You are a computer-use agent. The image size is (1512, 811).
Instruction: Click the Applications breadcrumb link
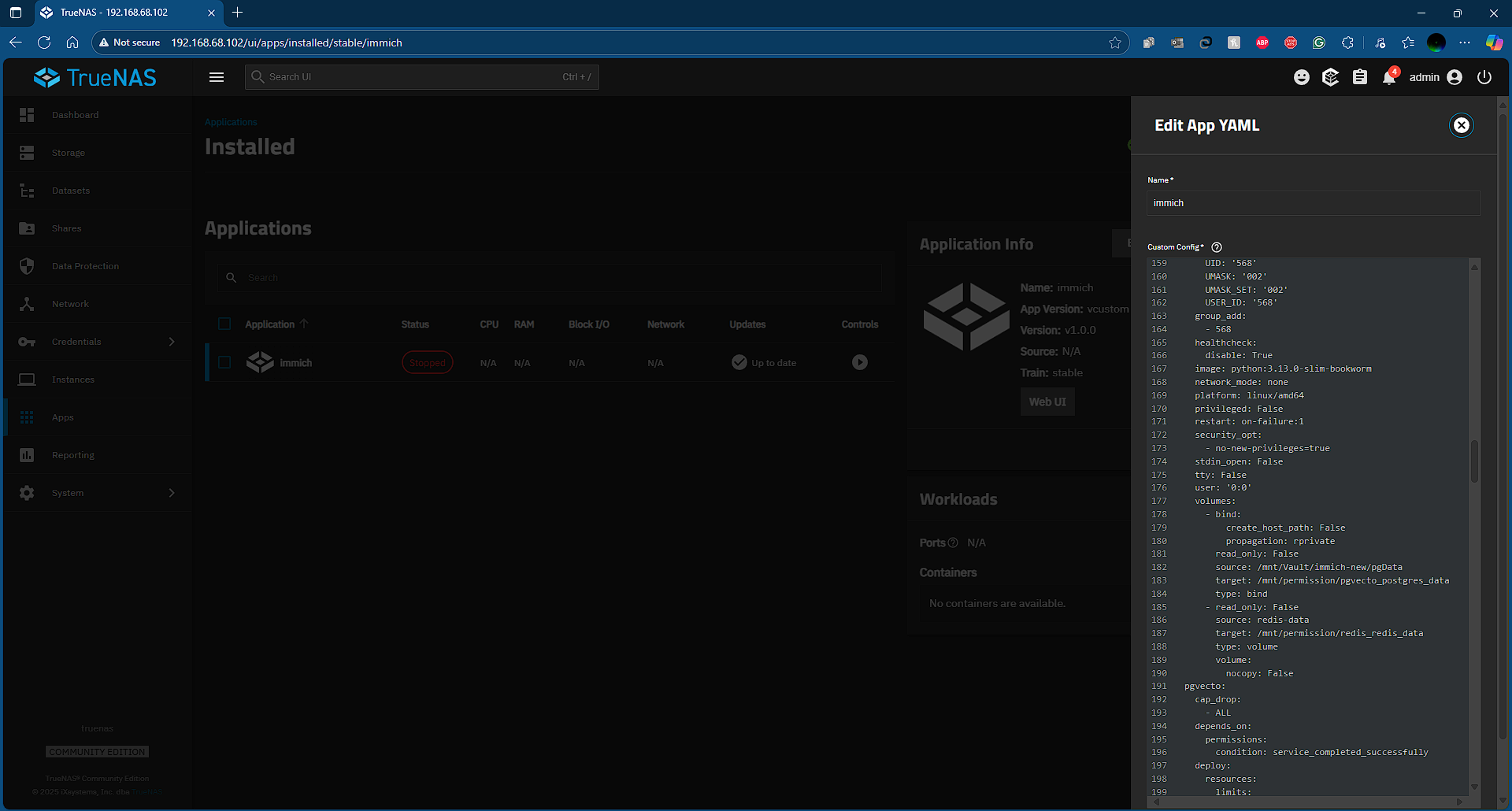tap(231, 122)
